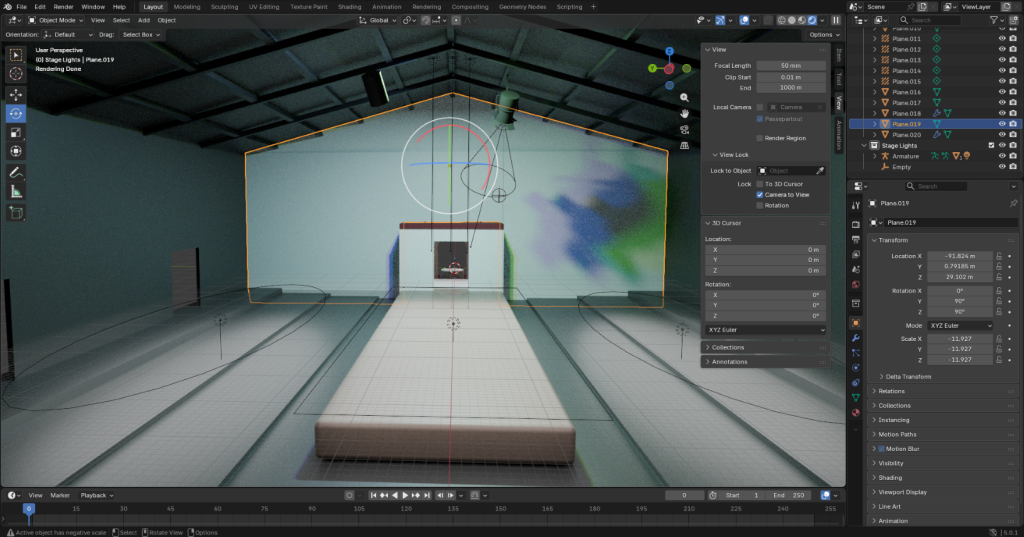The height and width of the screenshot is (537, 1024).
Task: Click the Add Cube tool icon
Action: tap(16, 212)
